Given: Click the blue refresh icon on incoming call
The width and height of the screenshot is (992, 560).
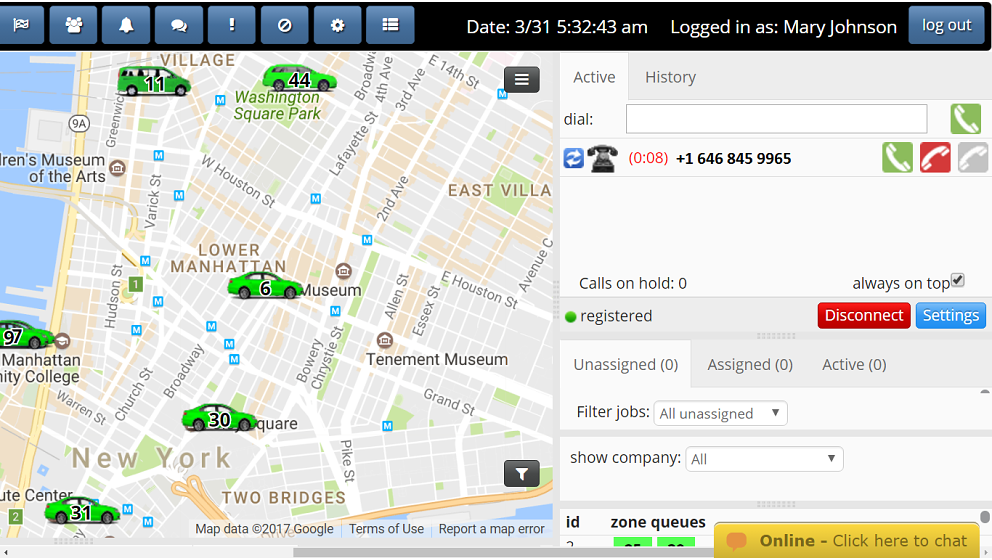Looking at the screenshot, I should (x=574, y=158).
